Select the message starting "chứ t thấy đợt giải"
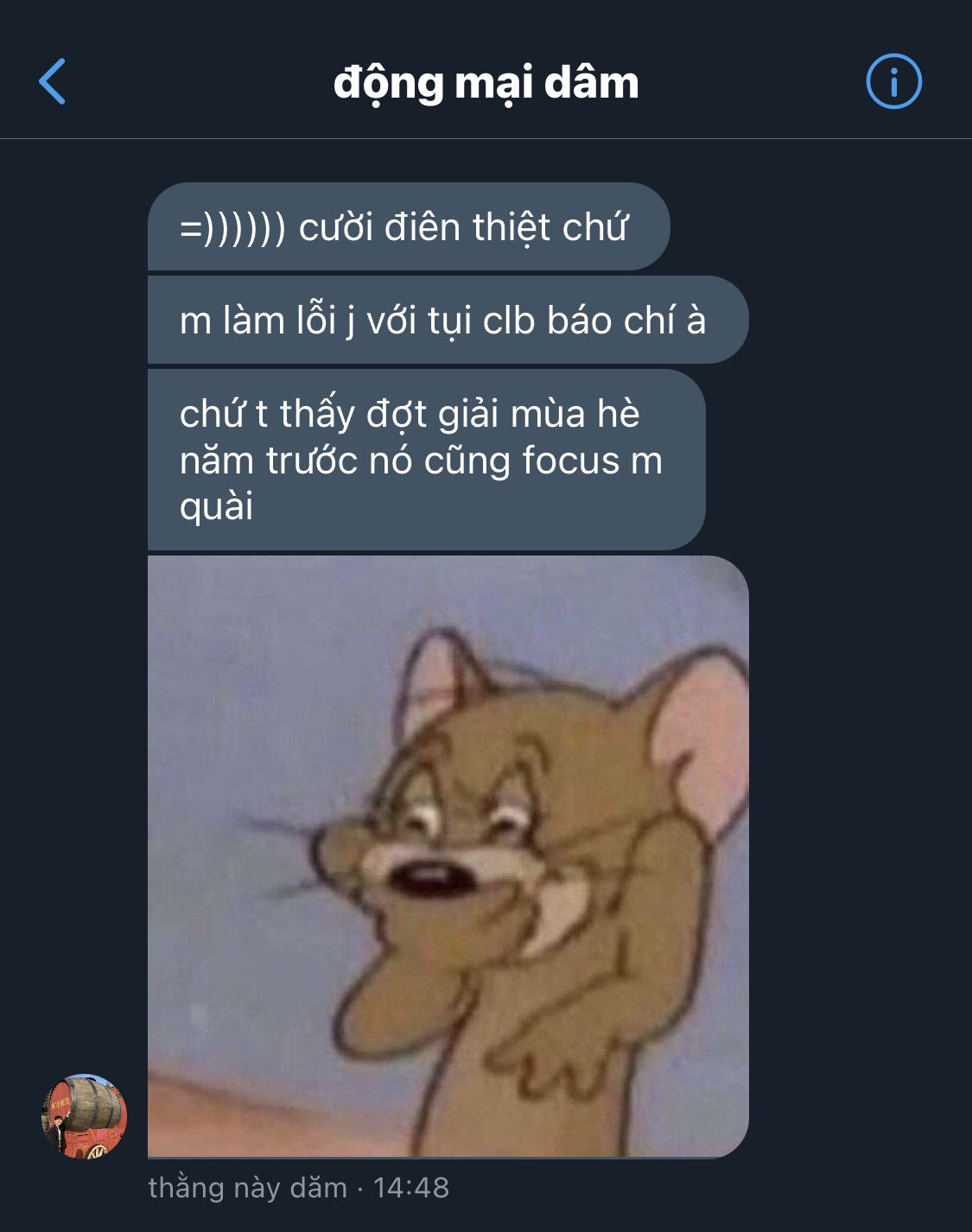This screenshot has width=972, height=1232. [427, 460]
